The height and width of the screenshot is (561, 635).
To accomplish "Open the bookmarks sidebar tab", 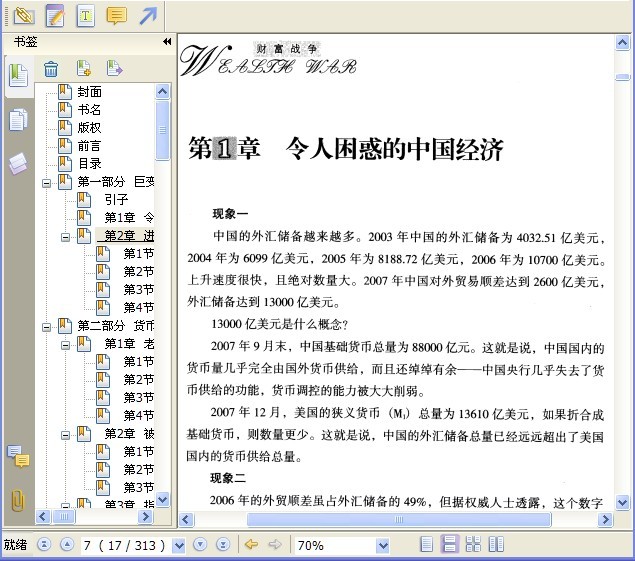I will click(19, 75).
